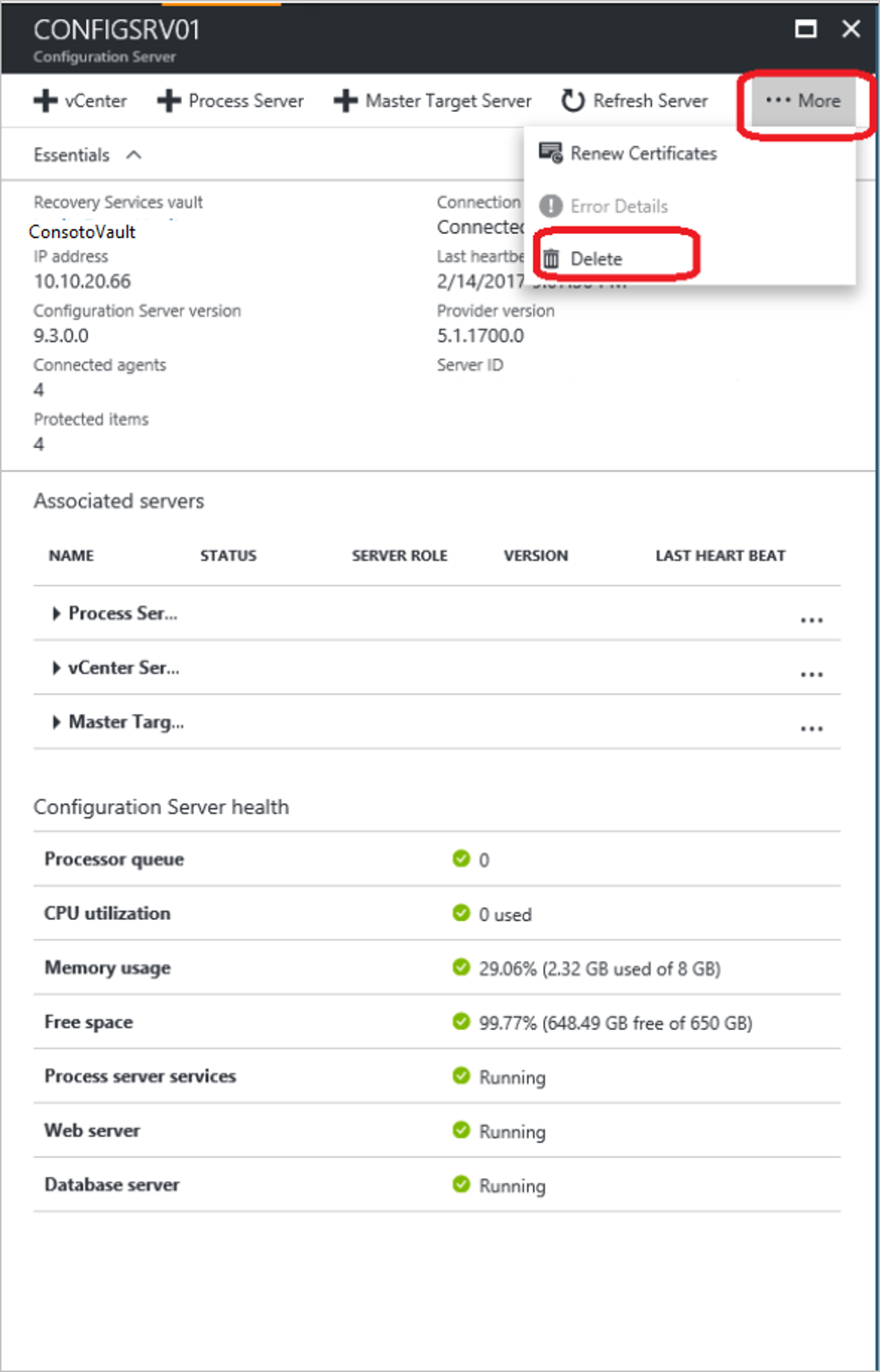Click the plus icon for Master Target Server
The width and height of the screenshot is (880, 1372).
[346, 101]
